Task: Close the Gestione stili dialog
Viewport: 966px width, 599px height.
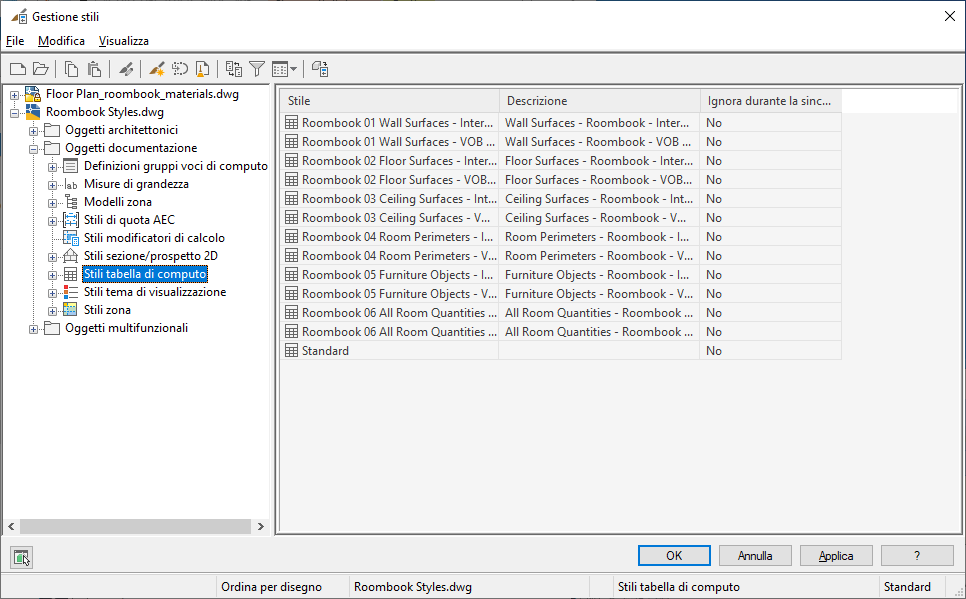Action: pos(949,17)
